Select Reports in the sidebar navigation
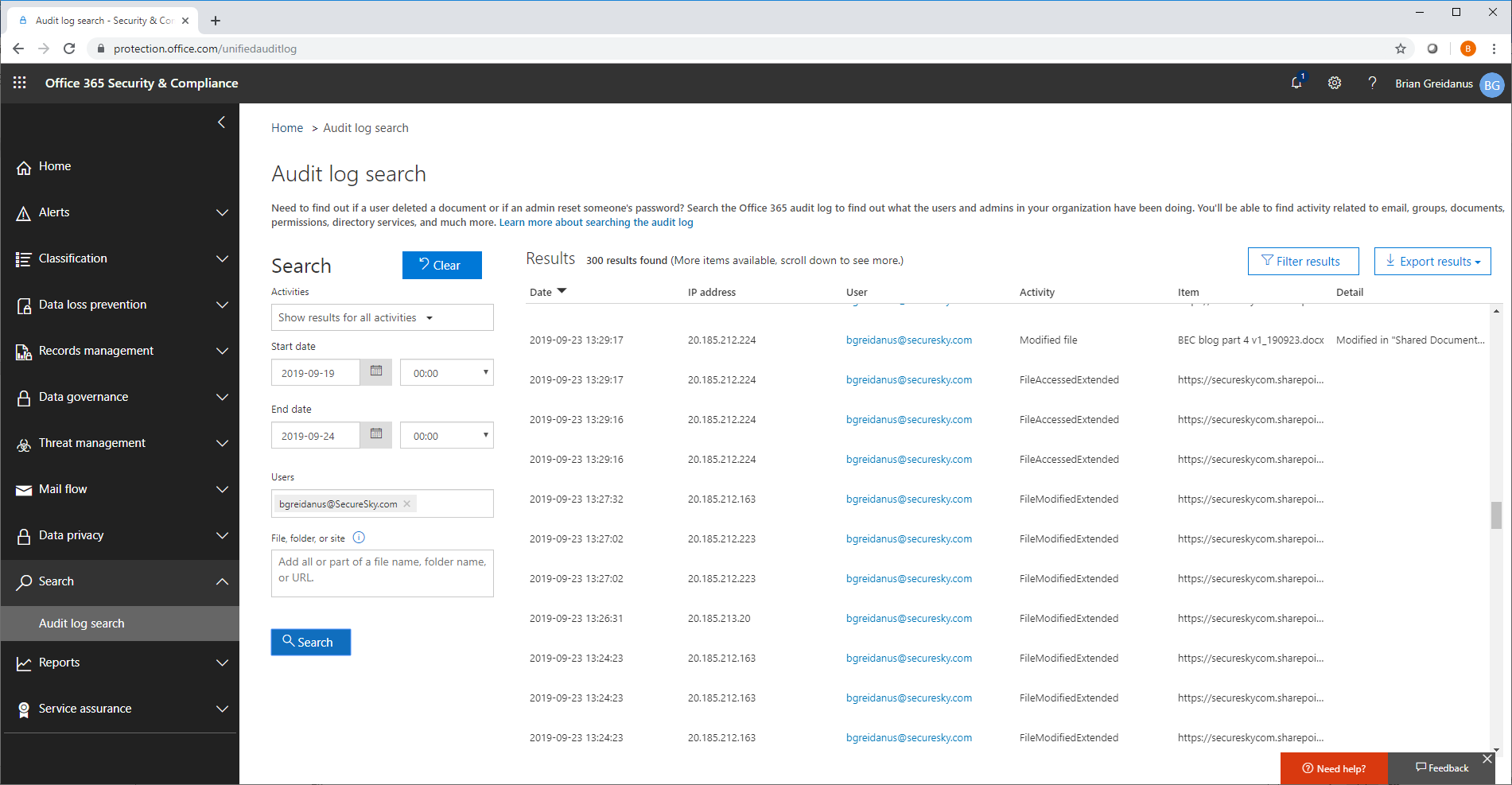This screenshot has width=1512, height=785. pyautogui.click(x=60, y=662)
